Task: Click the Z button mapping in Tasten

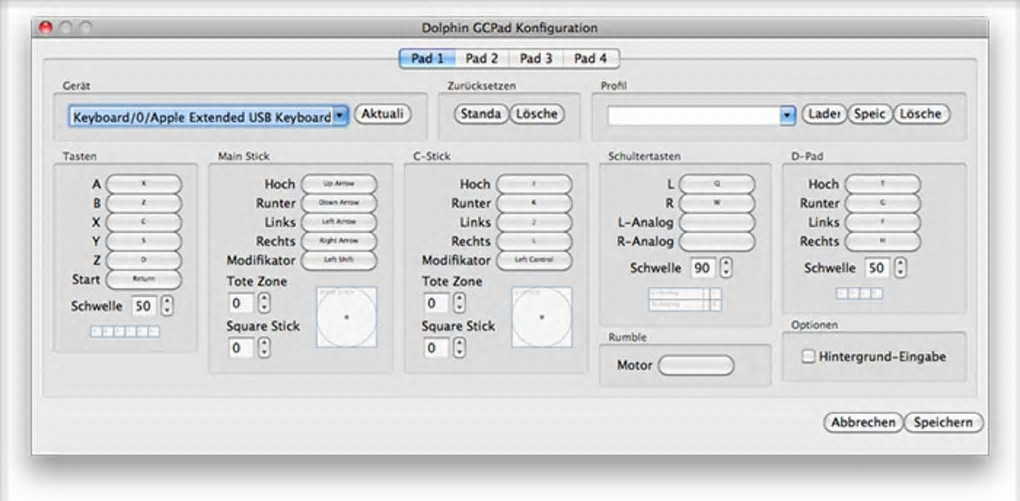Action: pos(144,260)
